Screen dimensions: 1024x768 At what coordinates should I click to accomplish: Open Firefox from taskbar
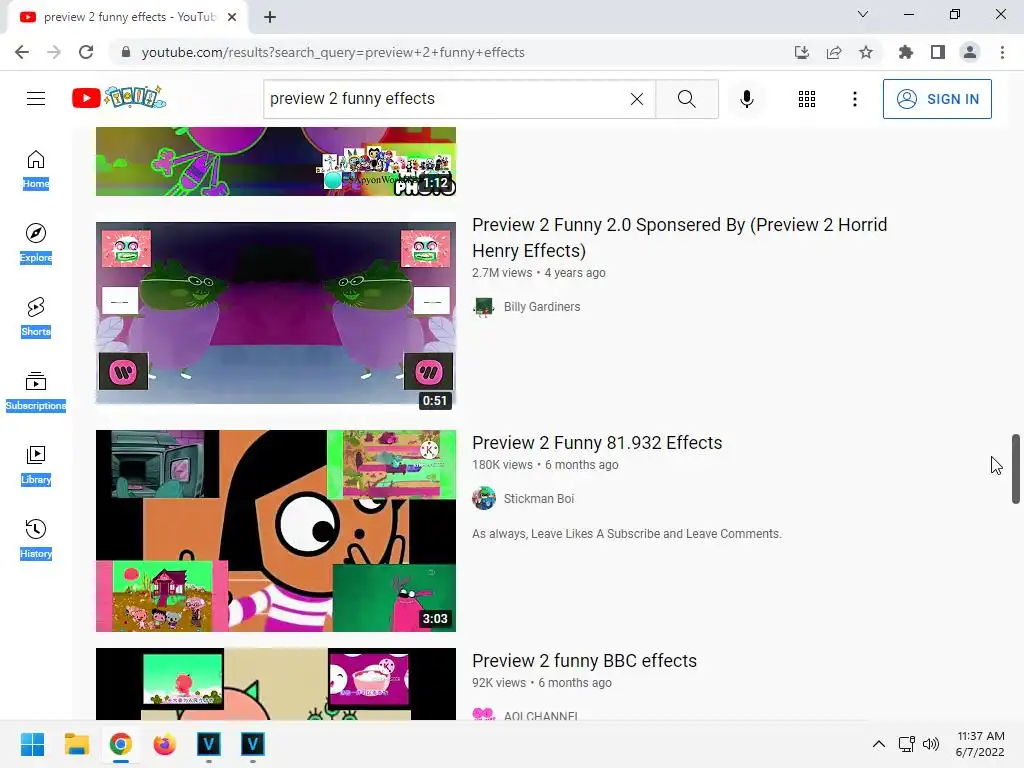165,744
